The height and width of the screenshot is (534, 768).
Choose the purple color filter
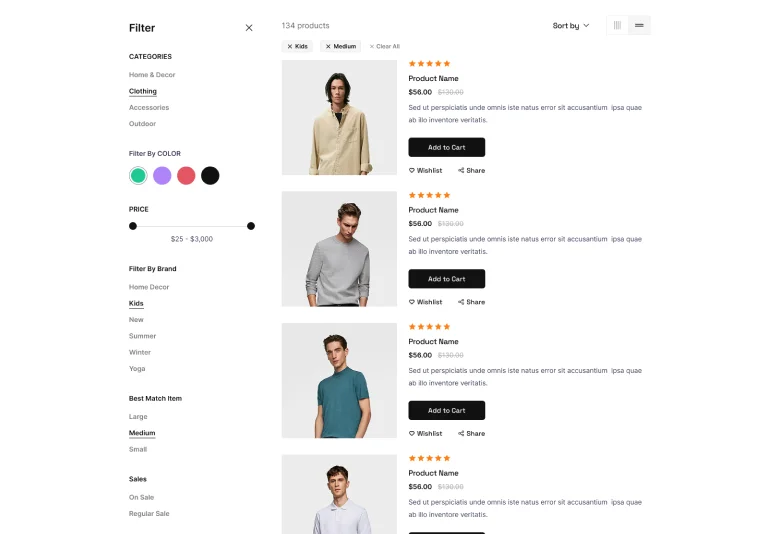162,176
